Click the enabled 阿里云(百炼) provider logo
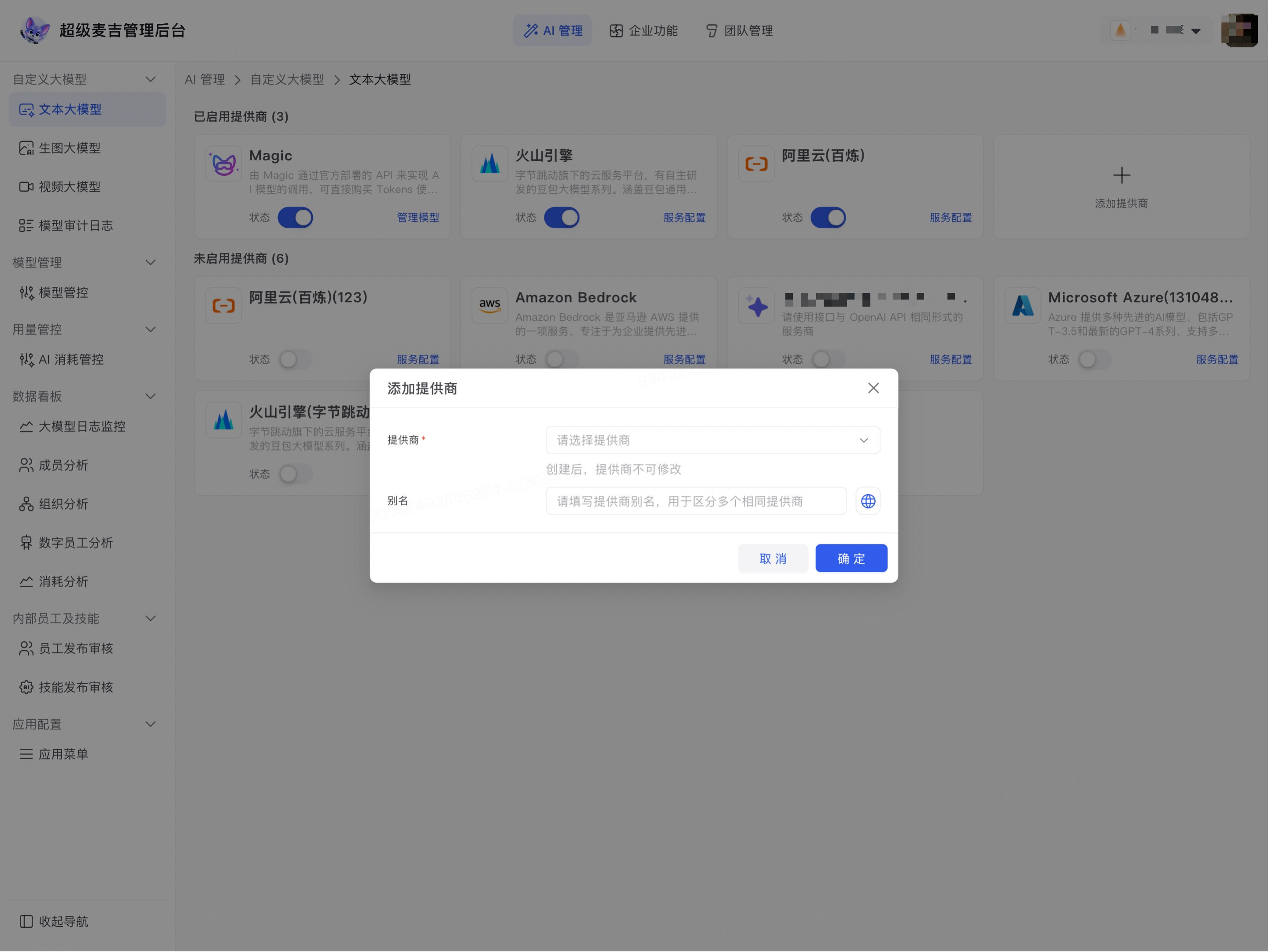The width and height of the screenshot is (1269, 952). pos(757,164)
